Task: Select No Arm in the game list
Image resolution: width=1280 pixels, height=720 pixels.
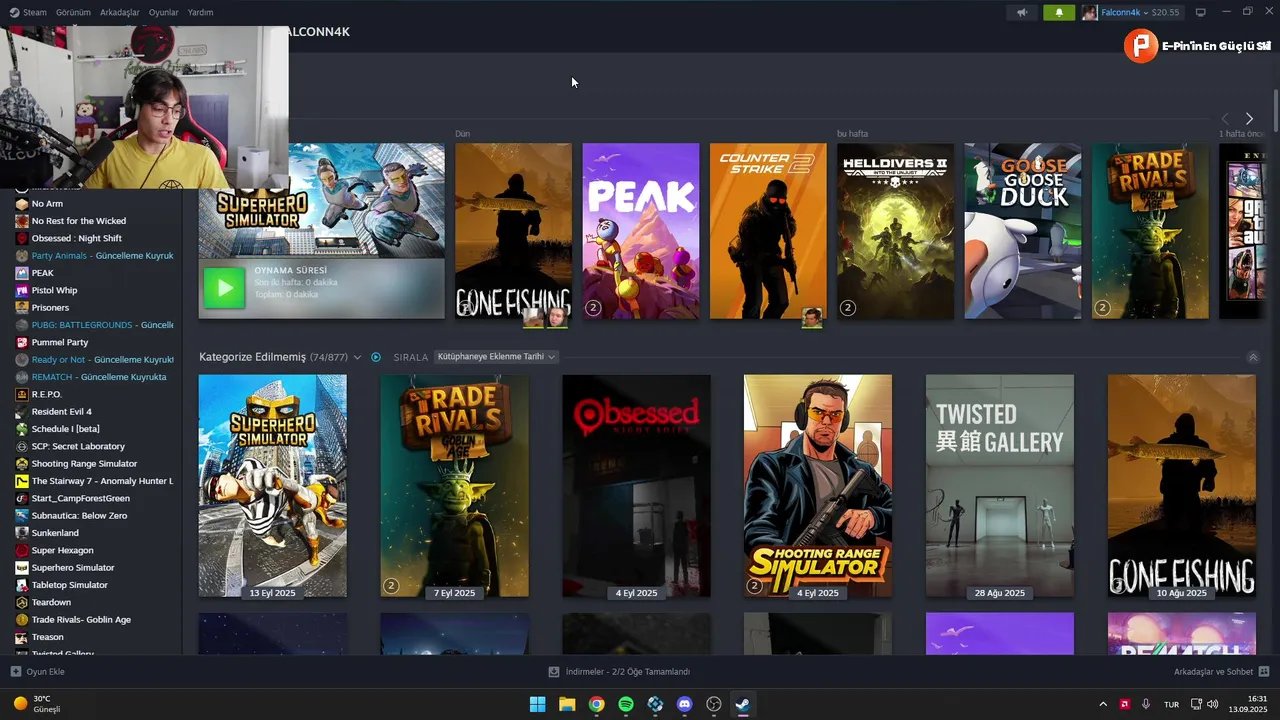Action: (x=47, y=204)
